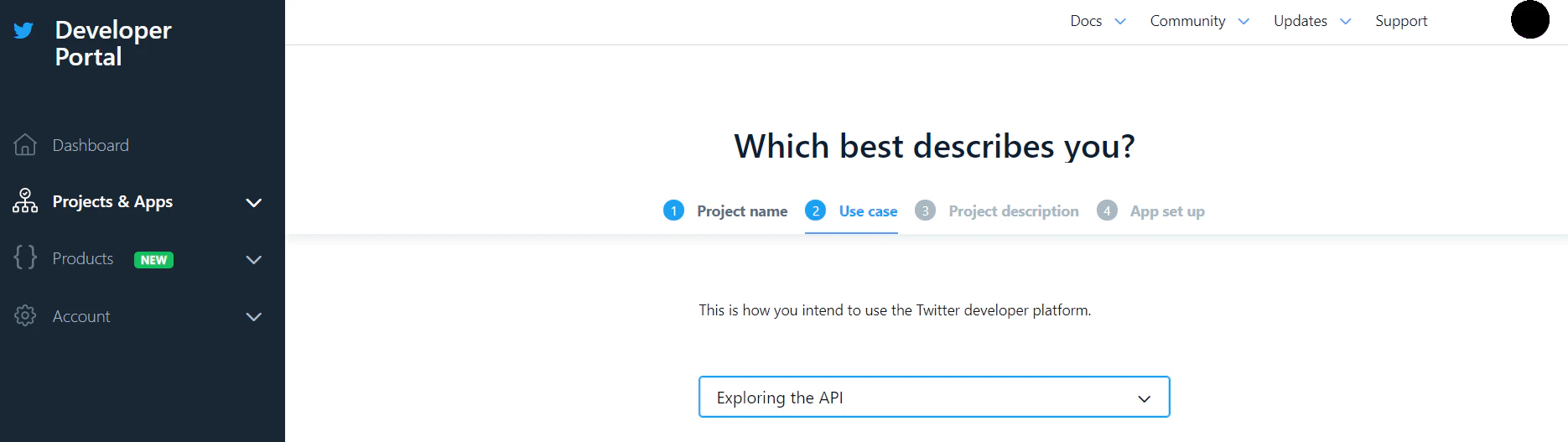Open the Updates menu
The image size is (1568, 442).
tap(1301, 21)
